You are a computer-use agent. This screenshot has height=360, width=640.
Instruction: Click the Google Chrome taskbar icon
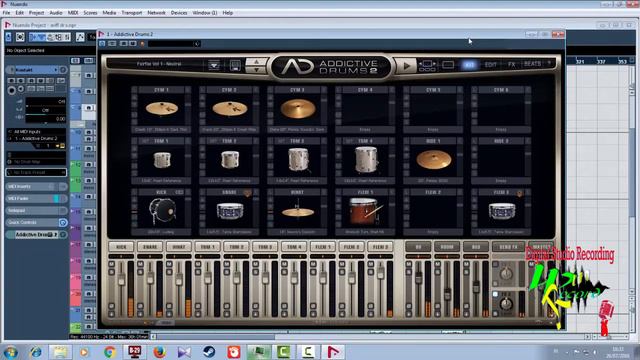tap(109, 351)
